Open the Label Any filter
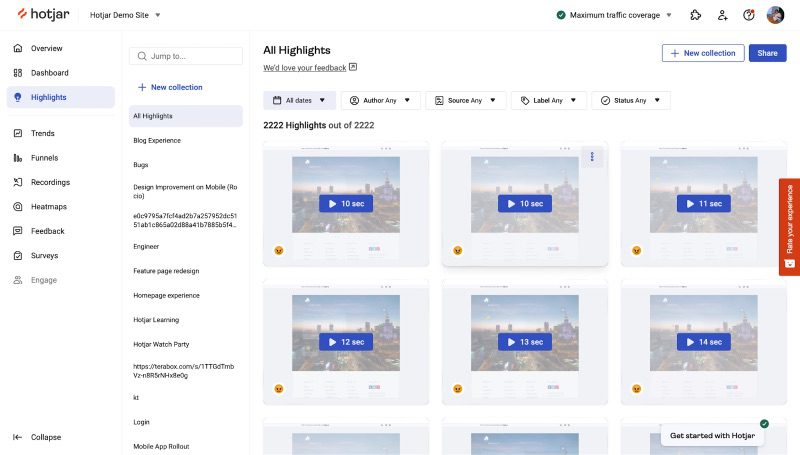Image resolution: width=800 pixels, height=455 pixels. click(x=548, y=100)
